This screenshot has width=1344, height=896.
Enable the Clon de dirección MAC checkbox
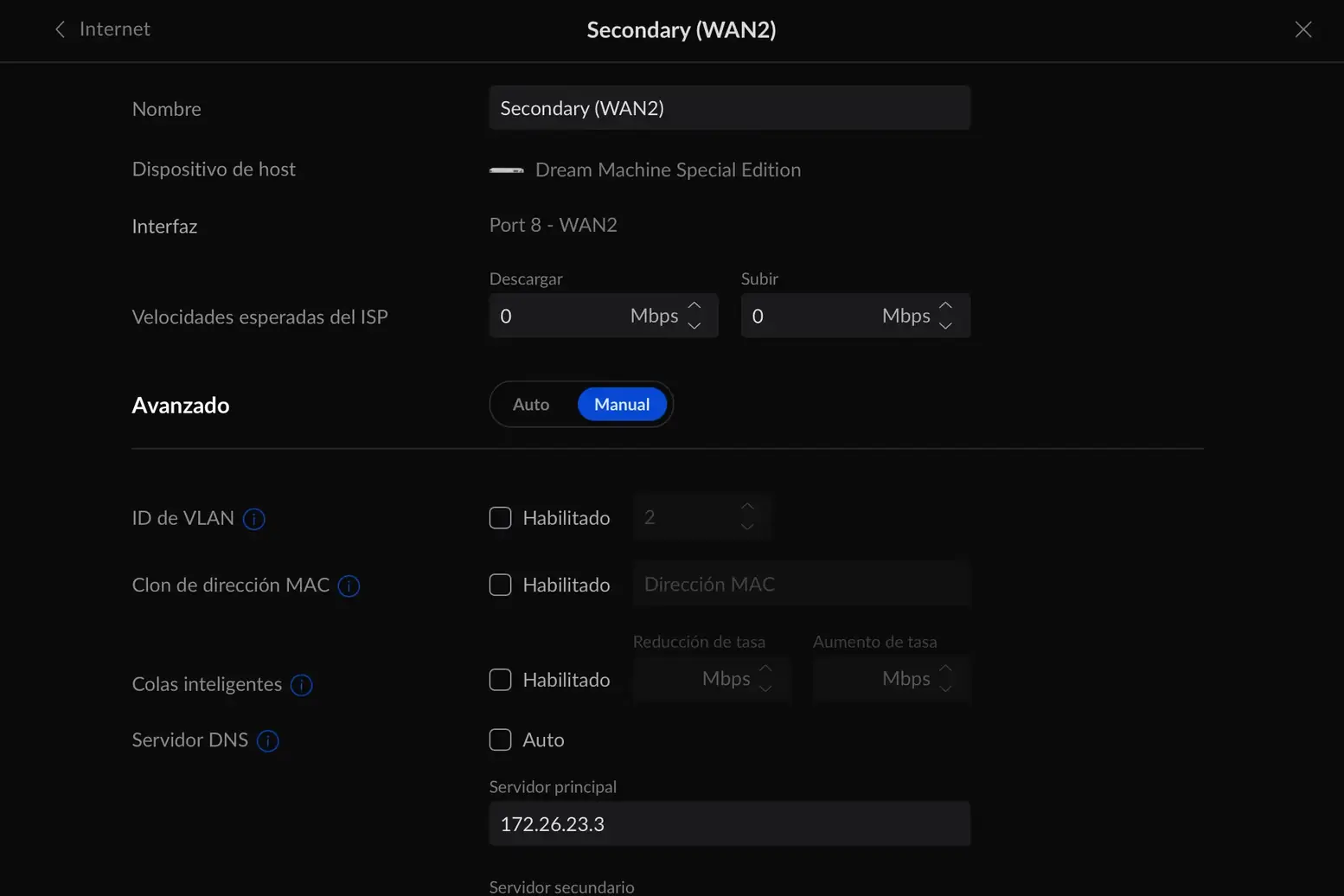(501, 585)
